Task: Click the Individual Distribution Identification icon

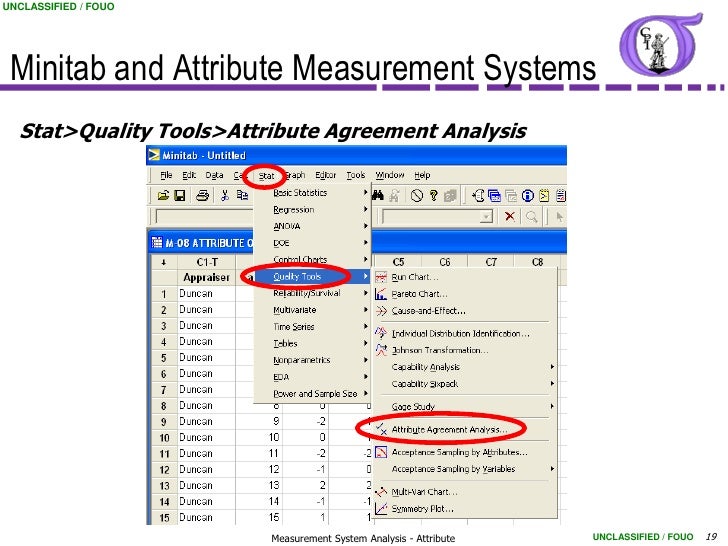Action: pyautogui.click(x=381, y=333)
